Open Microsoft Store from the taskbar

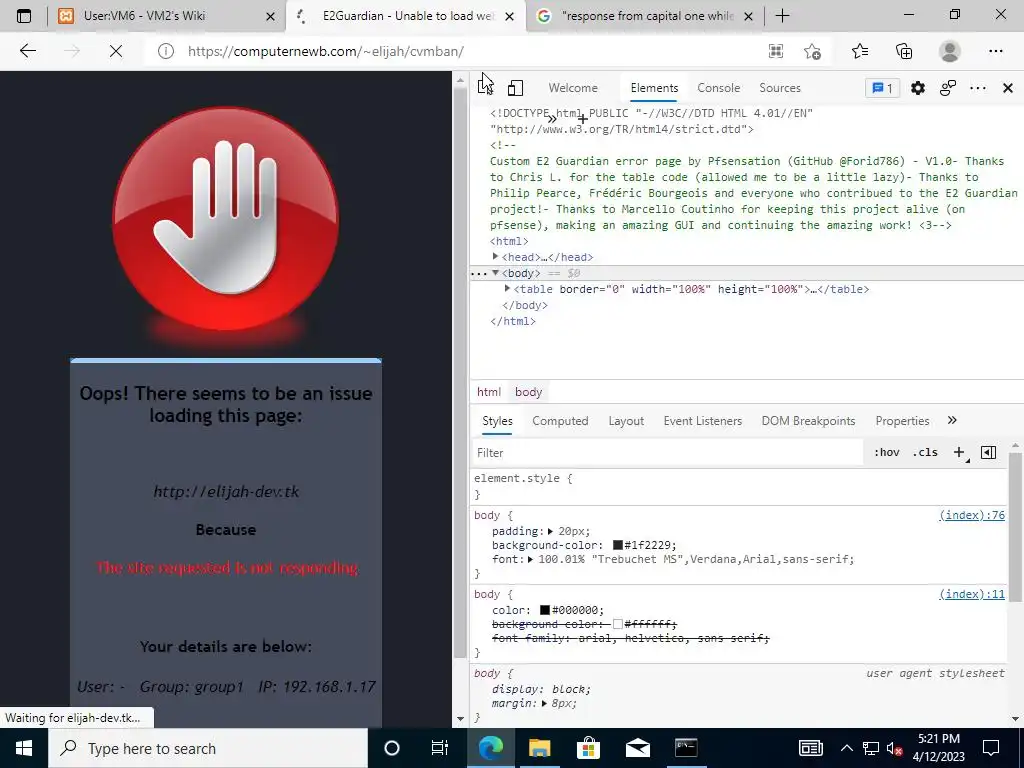(x=588, y=748)
